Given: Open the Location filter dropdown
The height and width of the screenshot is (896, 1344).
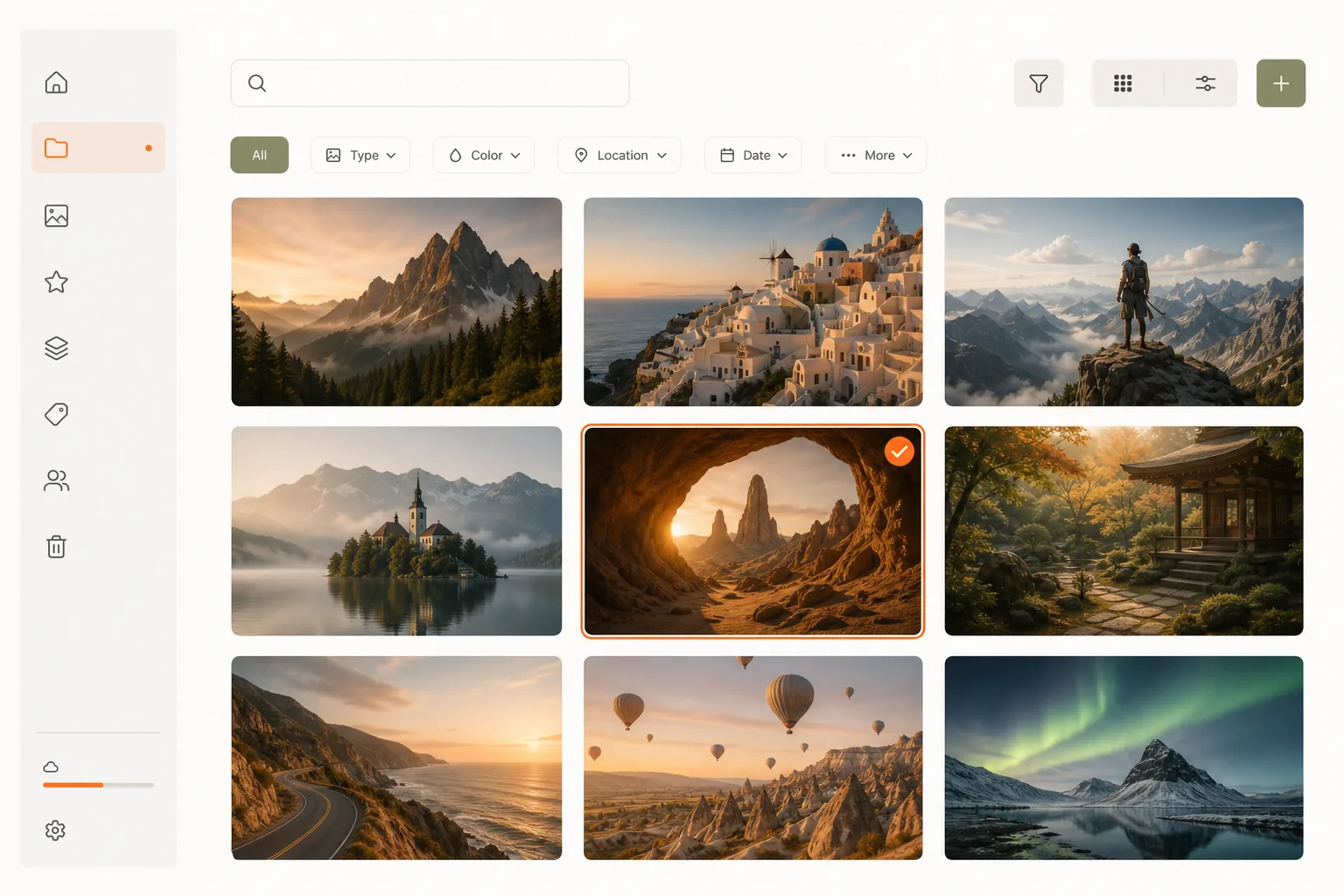Looking at the screenshot, I should pyautogui.click(x=620, y=155).
